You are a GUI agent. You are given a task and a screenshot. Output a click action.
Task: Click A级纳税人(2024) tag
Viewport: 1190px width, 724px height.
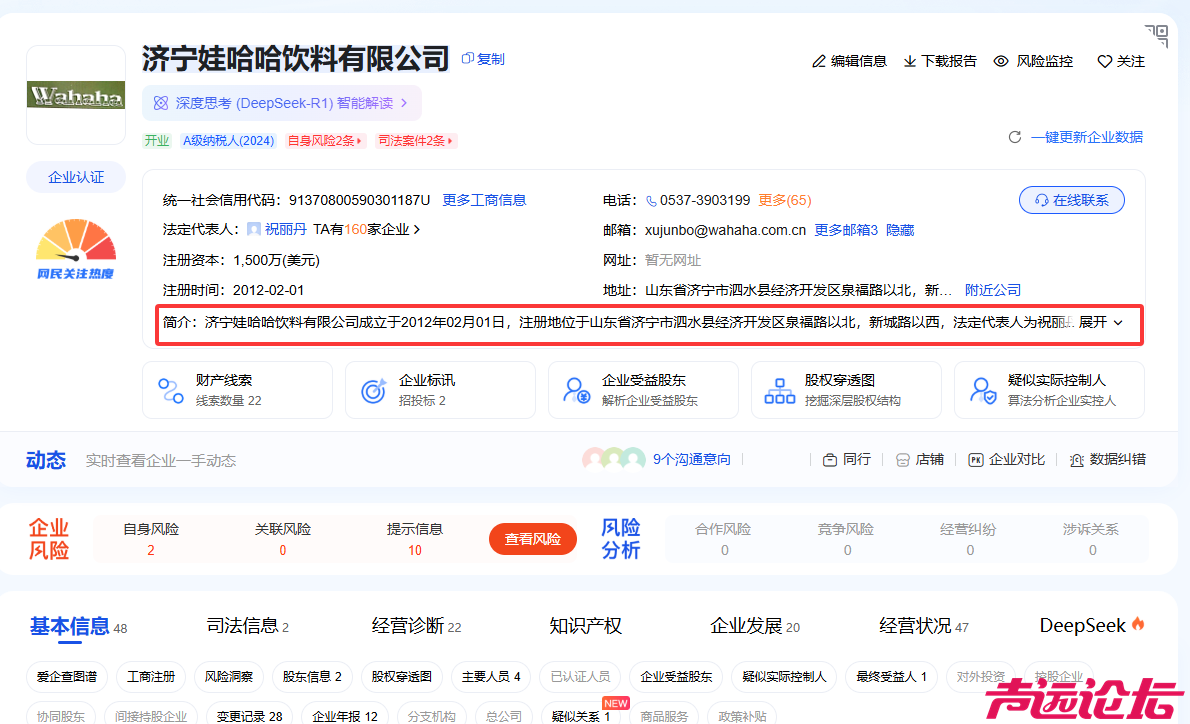(228, 140)
